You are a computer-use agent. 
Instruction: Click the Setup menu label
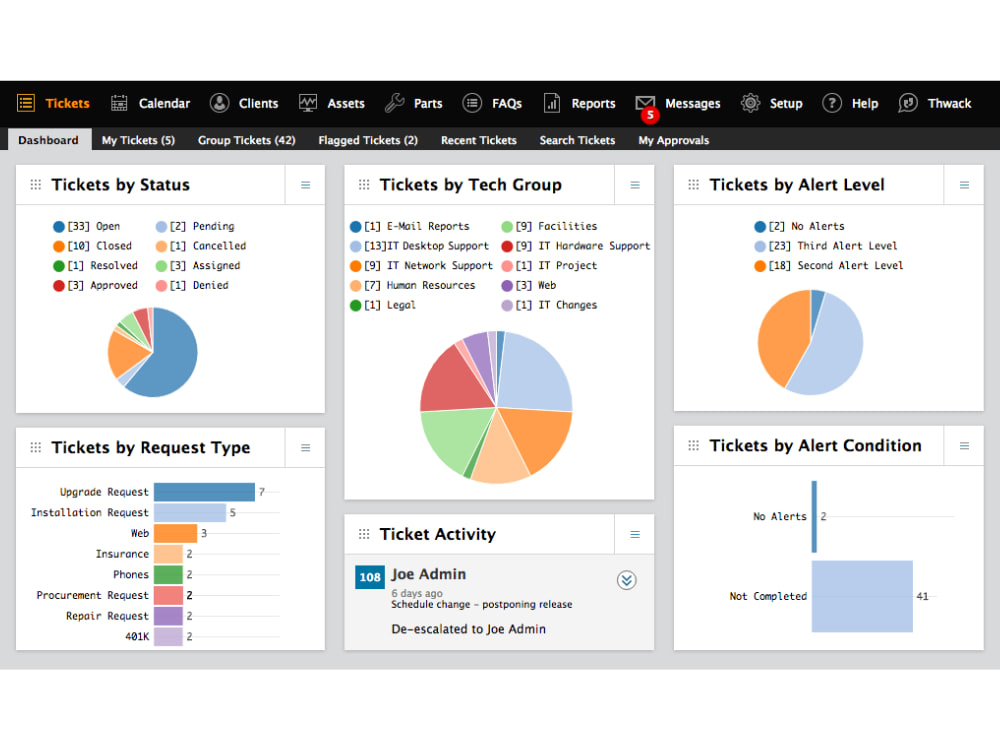point(786,103)
